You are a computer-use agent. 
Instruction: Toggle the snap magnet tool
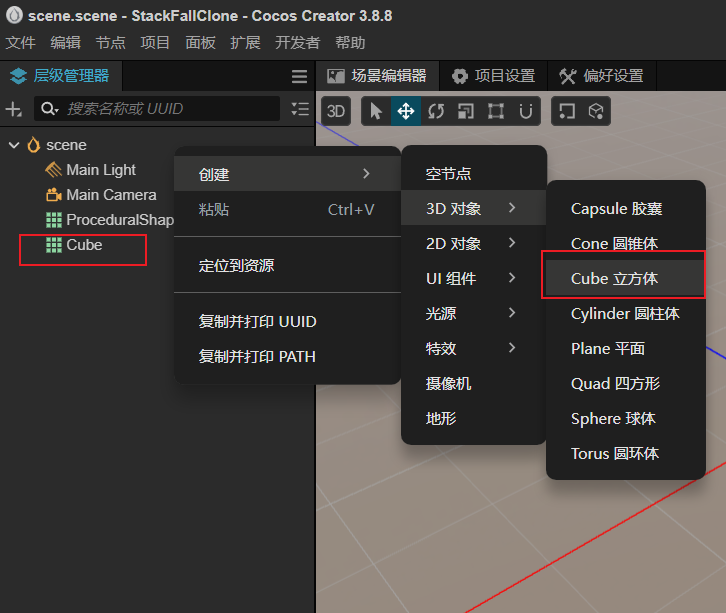point(526,111)
